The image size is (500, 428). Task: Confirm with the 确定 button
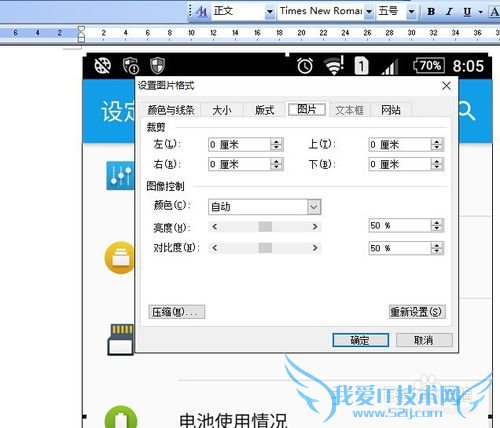pyautogui.click(x=360, y=340)
